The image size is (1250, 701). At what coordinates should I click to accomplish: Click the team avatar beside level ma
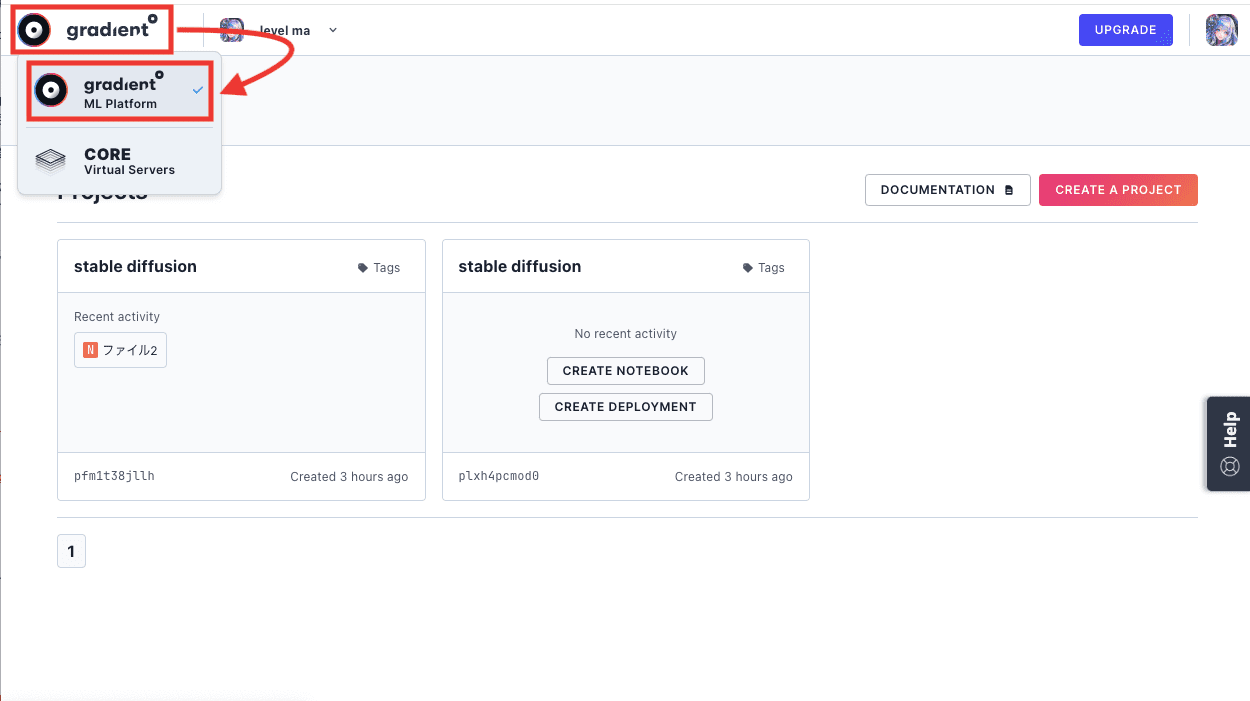[x=232, y=30]
